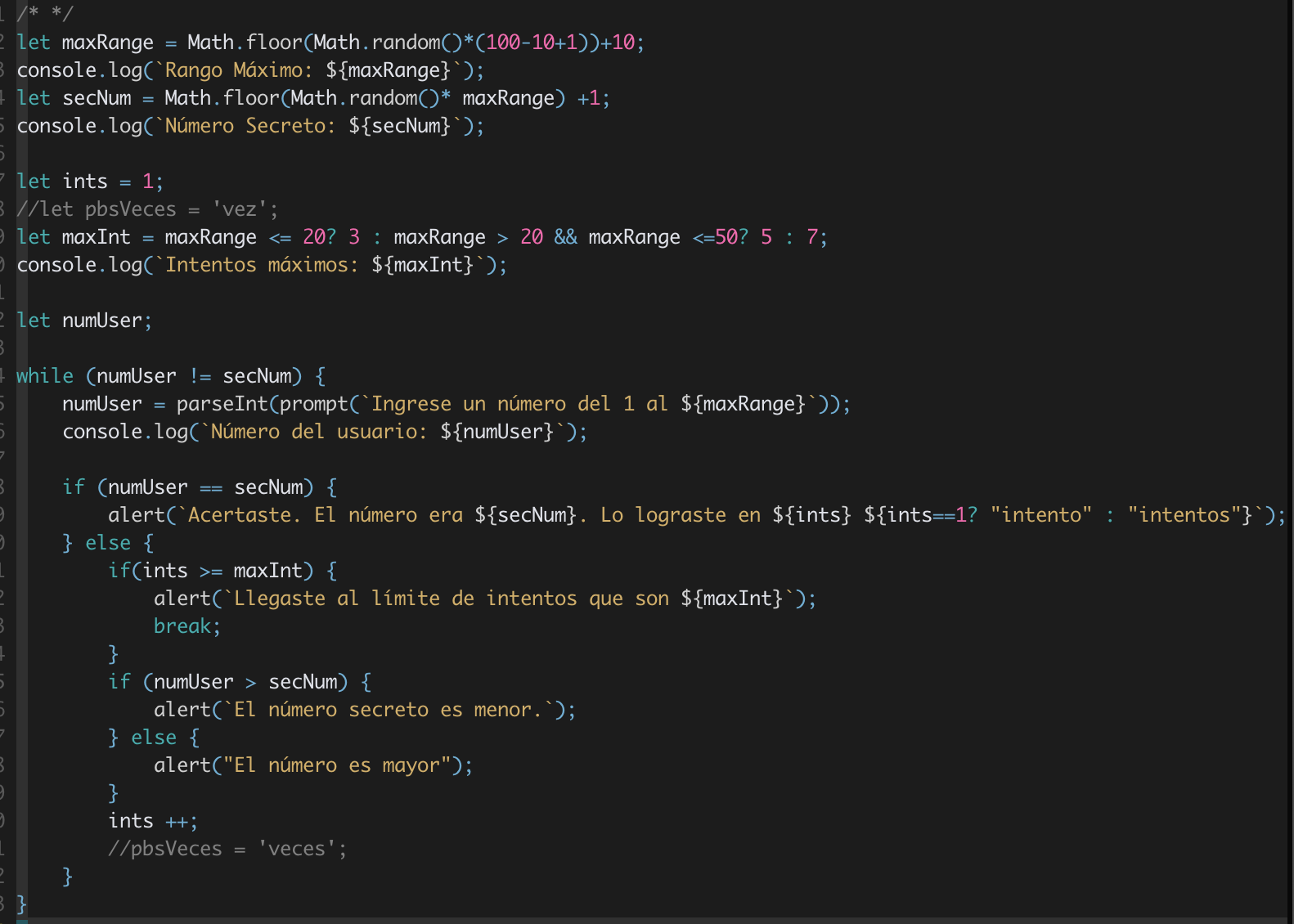Click the number 7 ending the maxInt ternary

[x=812, y=237]
